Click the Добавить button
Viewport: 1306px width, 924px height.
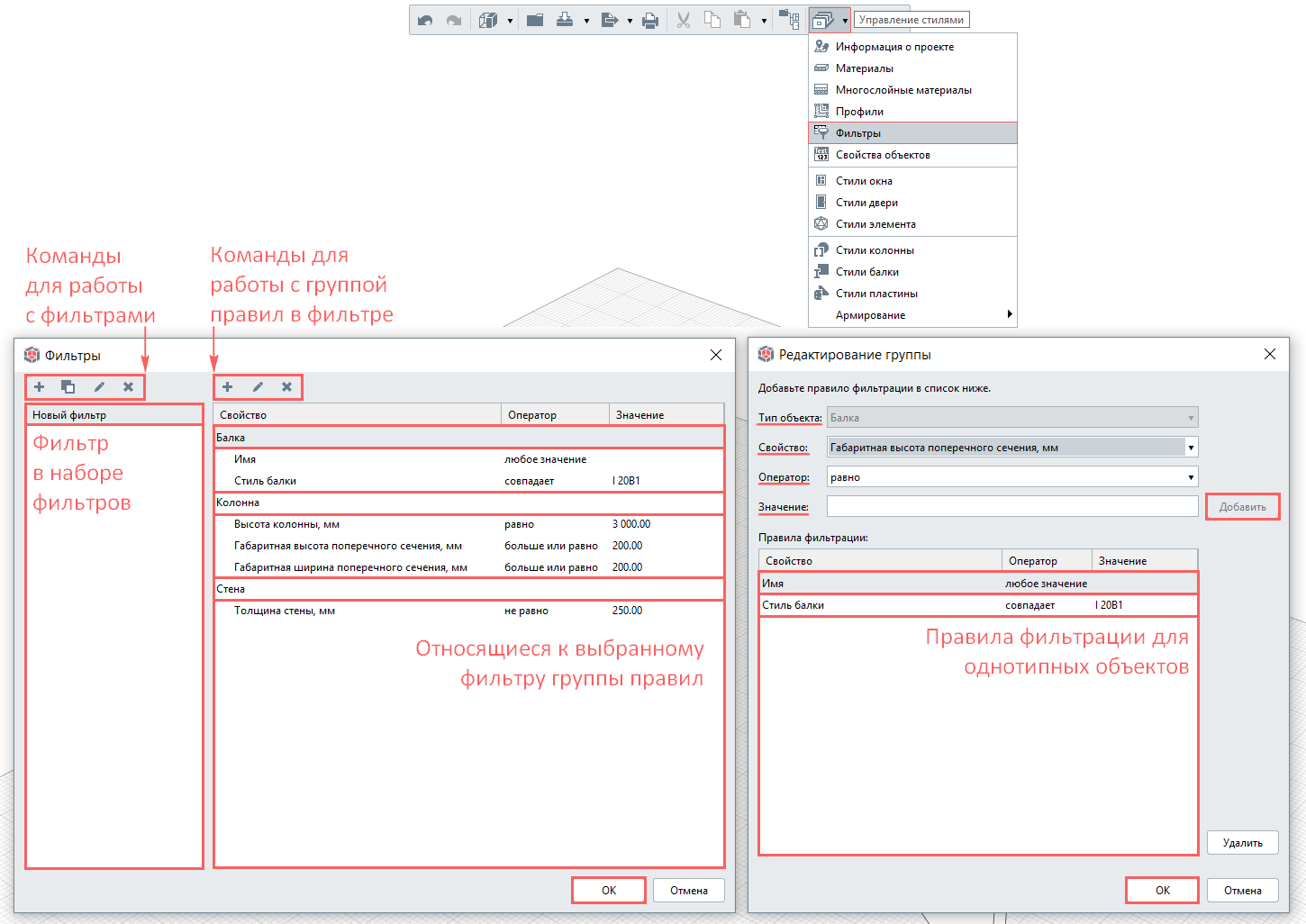pos(1243,507)
